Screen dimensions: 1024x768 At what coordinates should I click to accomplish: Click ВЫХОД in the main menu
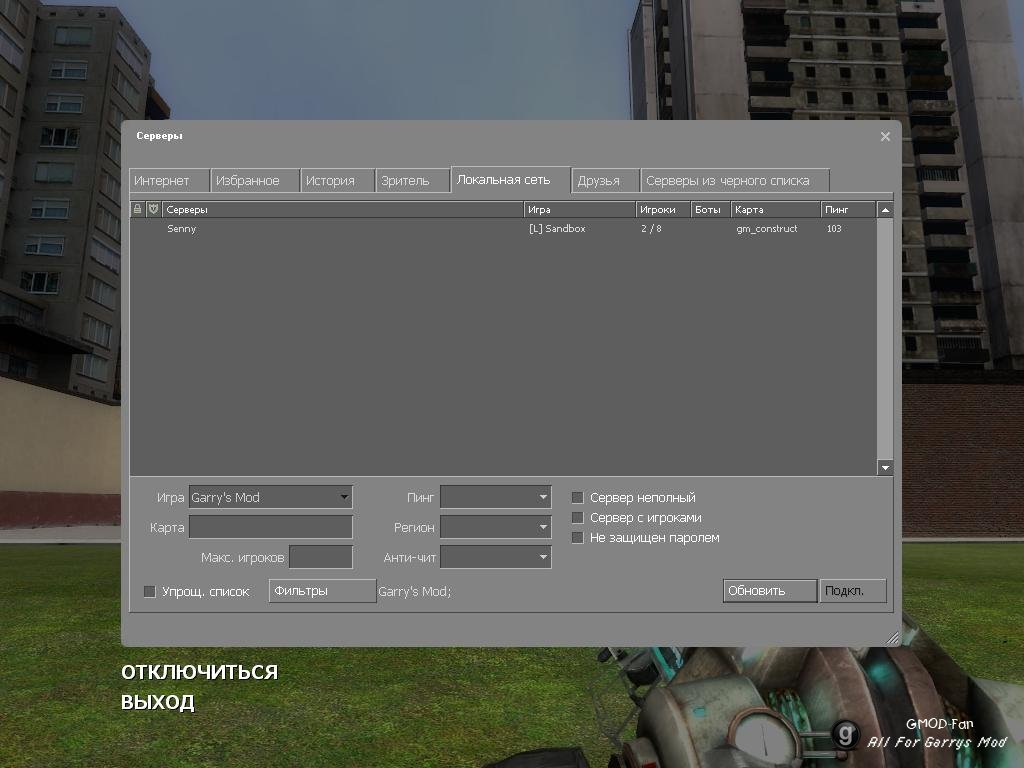[158, 702]
